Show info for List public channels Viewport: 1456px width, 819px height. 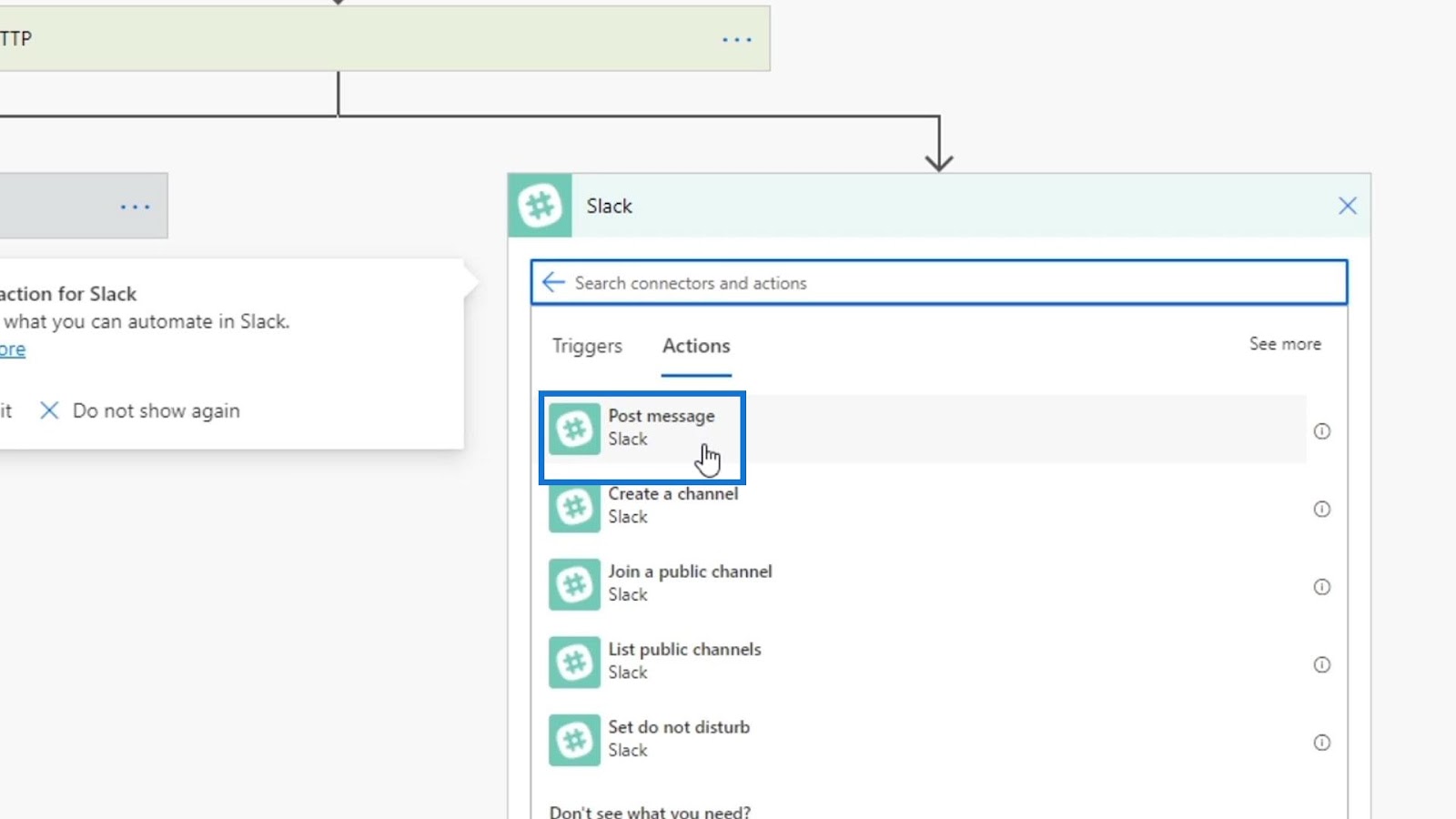coord(1322,664)
